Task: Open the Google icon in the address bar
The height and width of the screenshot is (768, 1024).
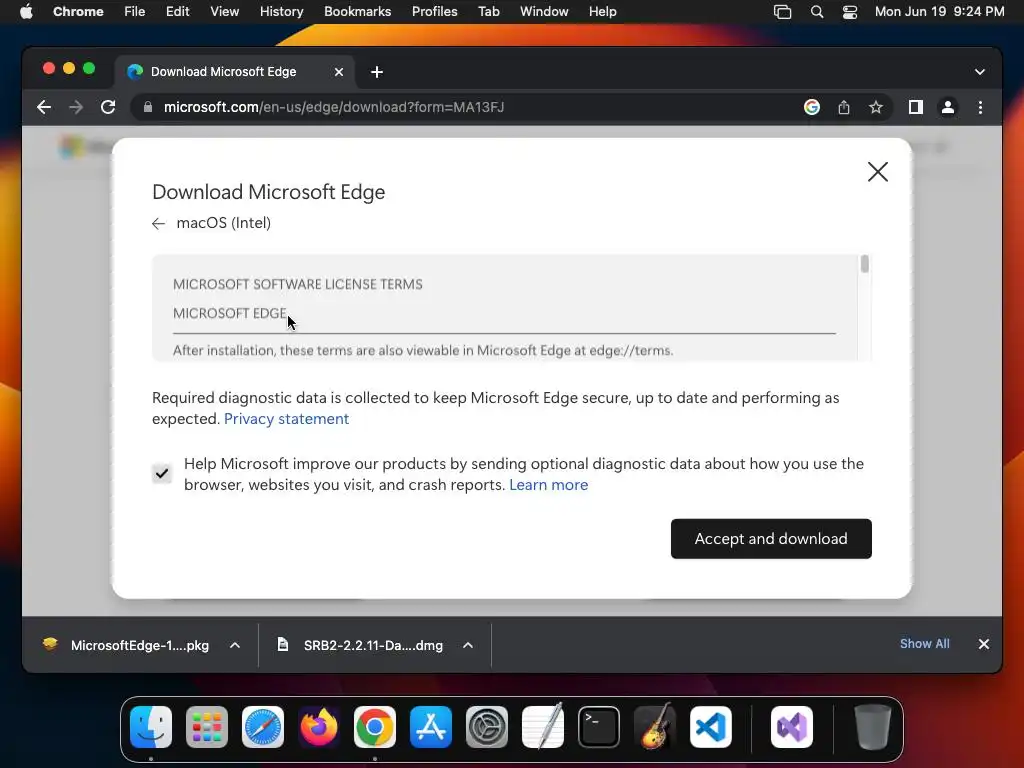Action: [812, 107]
